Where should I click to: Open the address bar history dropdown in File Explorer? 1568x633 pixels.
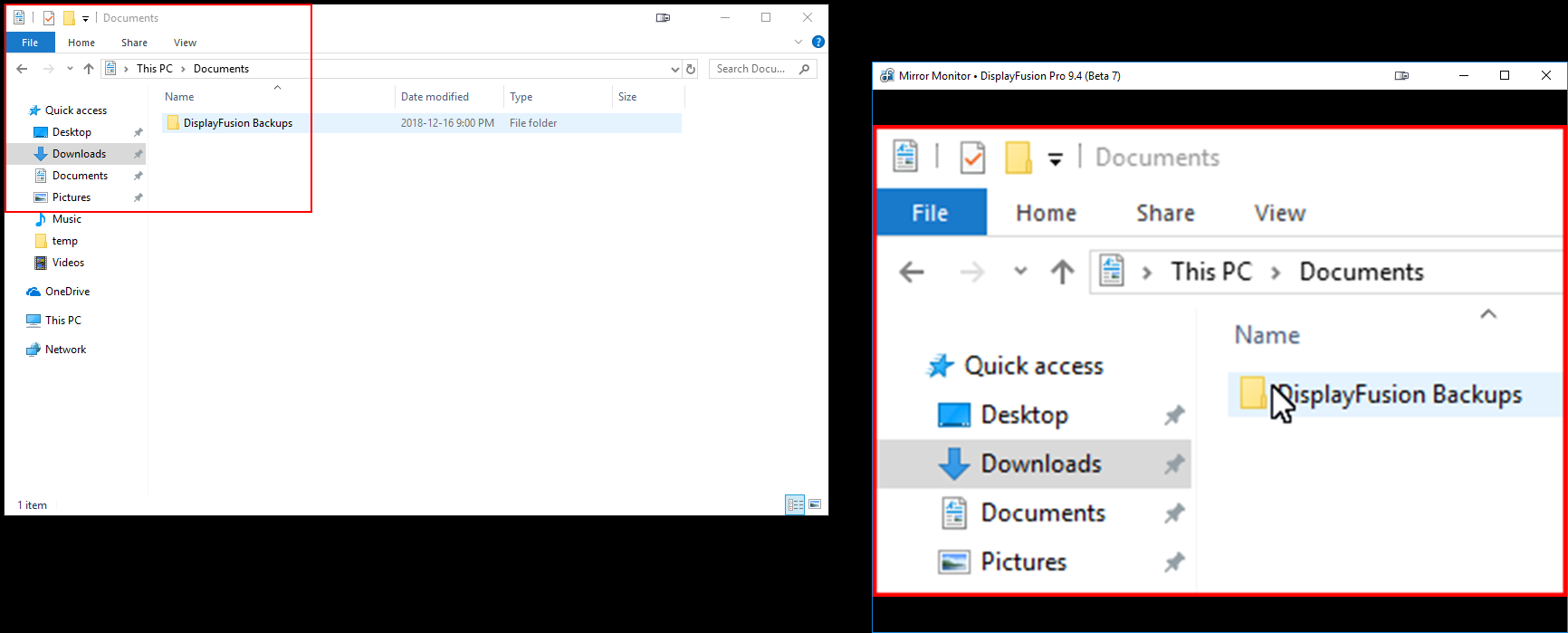(674, 69)
